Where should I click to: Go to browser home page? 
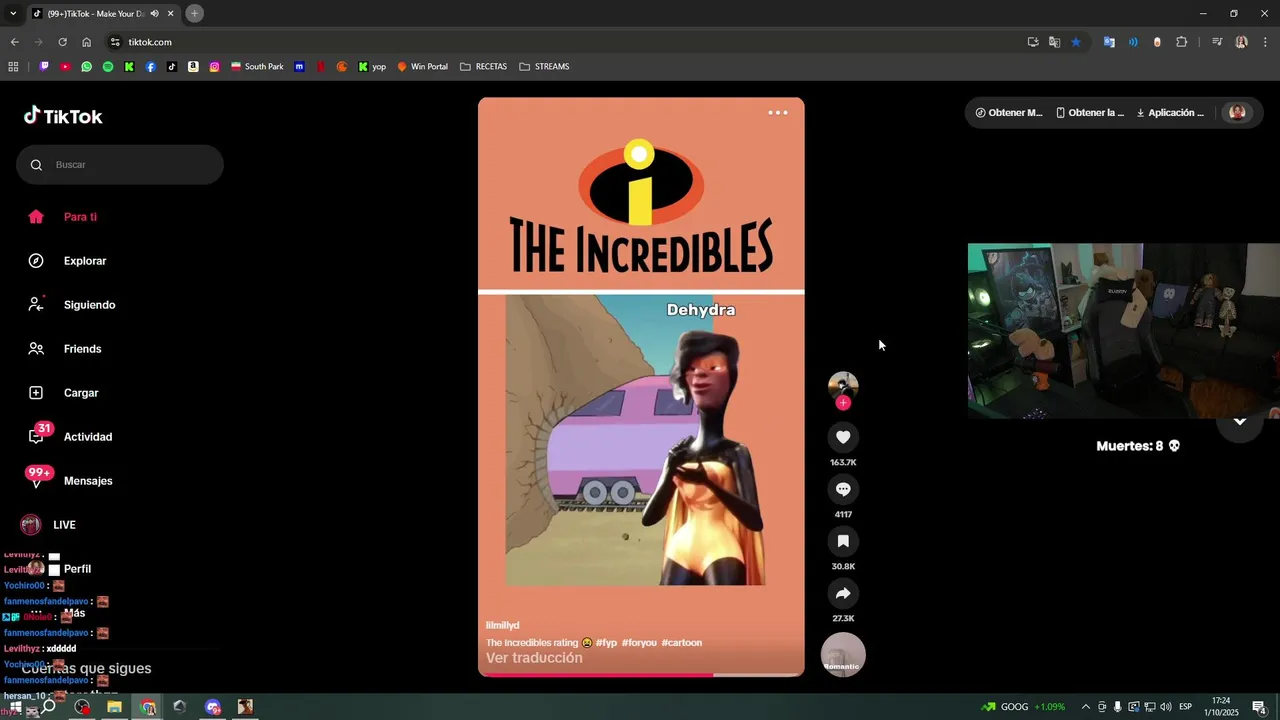pos(87,42)
